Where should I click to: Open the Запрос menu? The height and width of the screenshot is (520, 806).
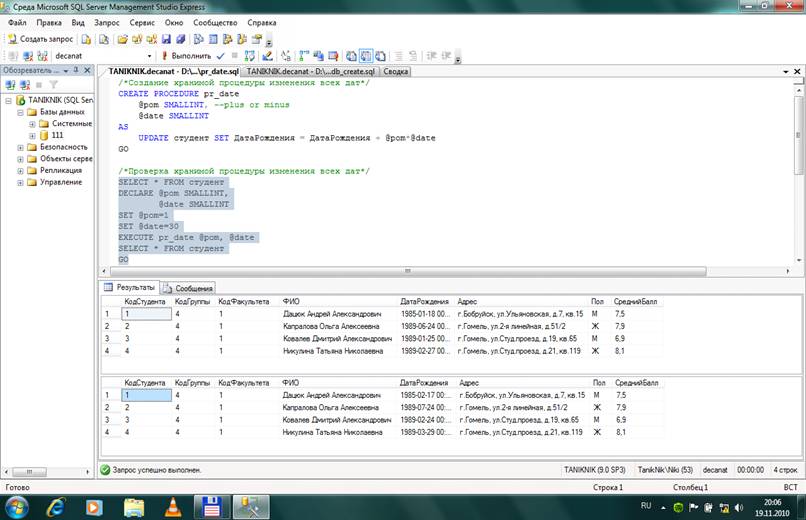tap(107, 21)
